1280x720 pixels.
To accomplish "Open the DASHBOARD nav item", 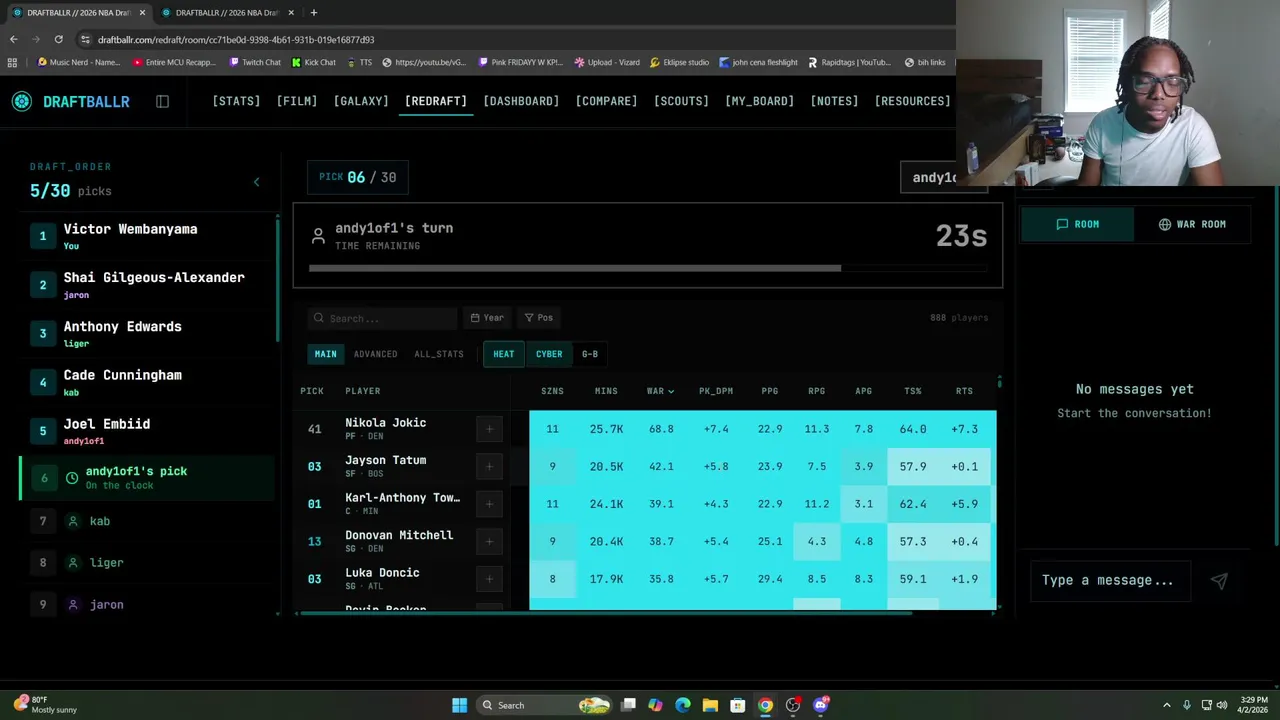I will click(x=521, y=101).
